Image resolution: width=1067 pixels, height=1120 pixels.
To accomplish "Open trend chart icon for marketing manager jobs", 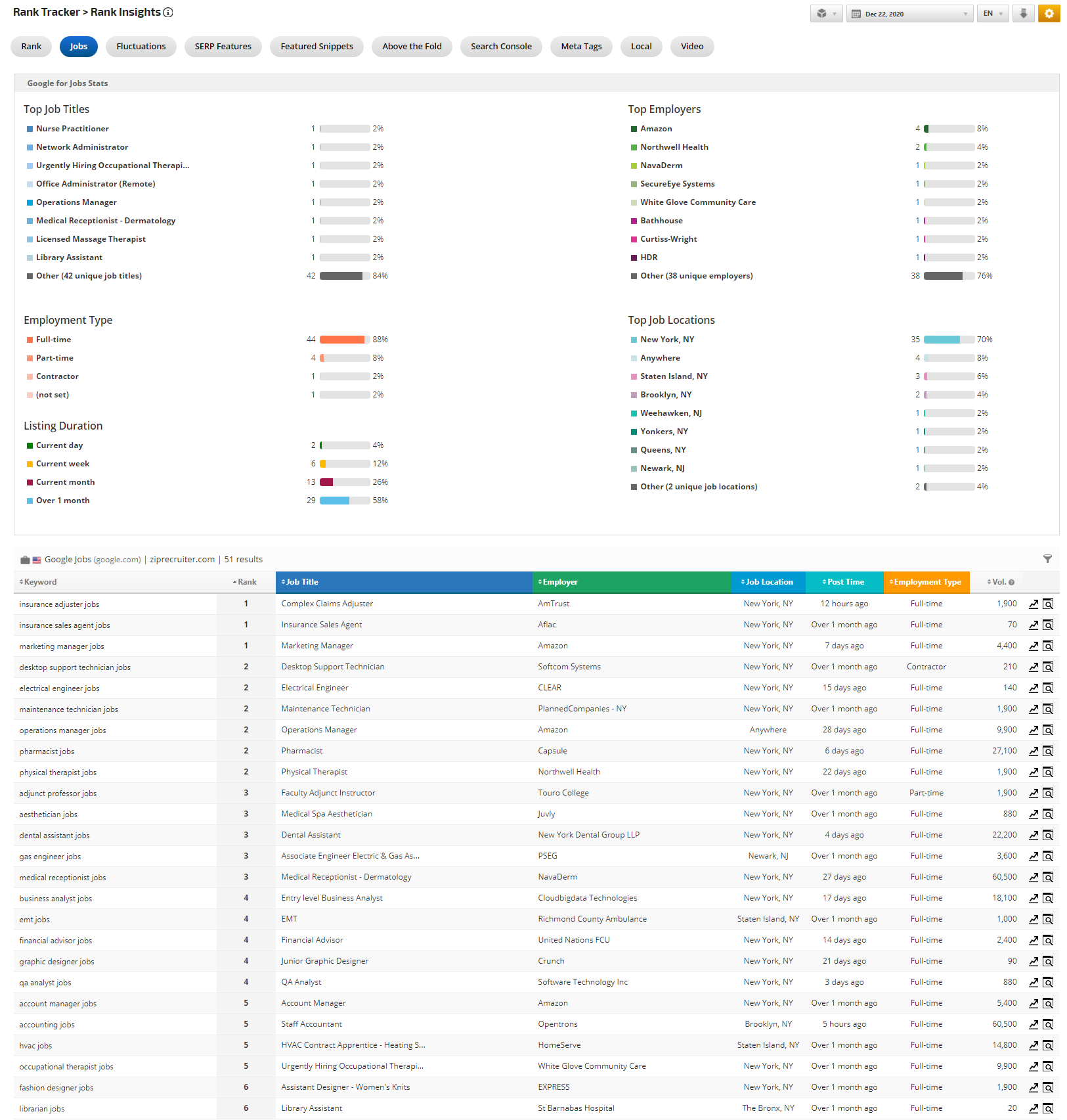I will pos(1034,646).
